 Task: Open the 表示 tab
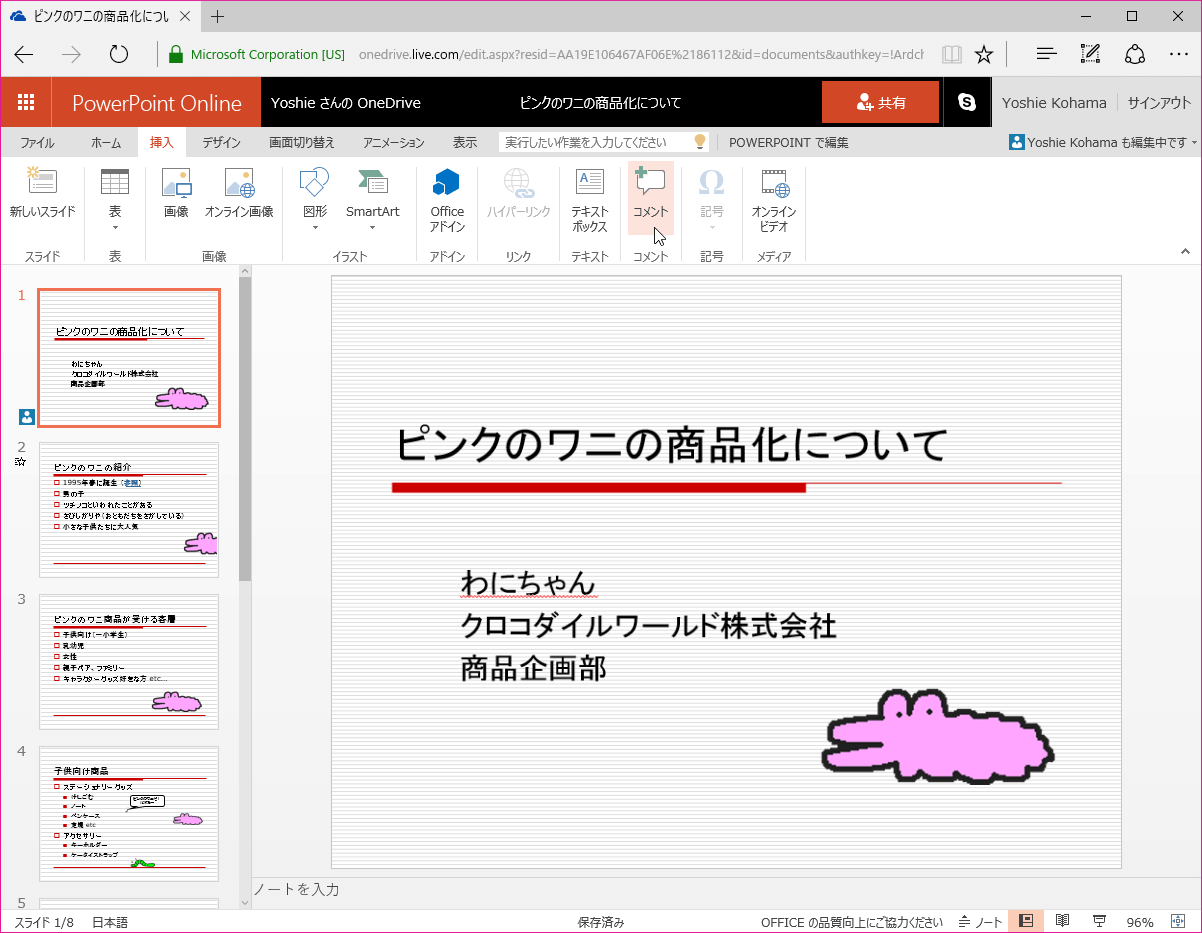click(x=465, y=143)
